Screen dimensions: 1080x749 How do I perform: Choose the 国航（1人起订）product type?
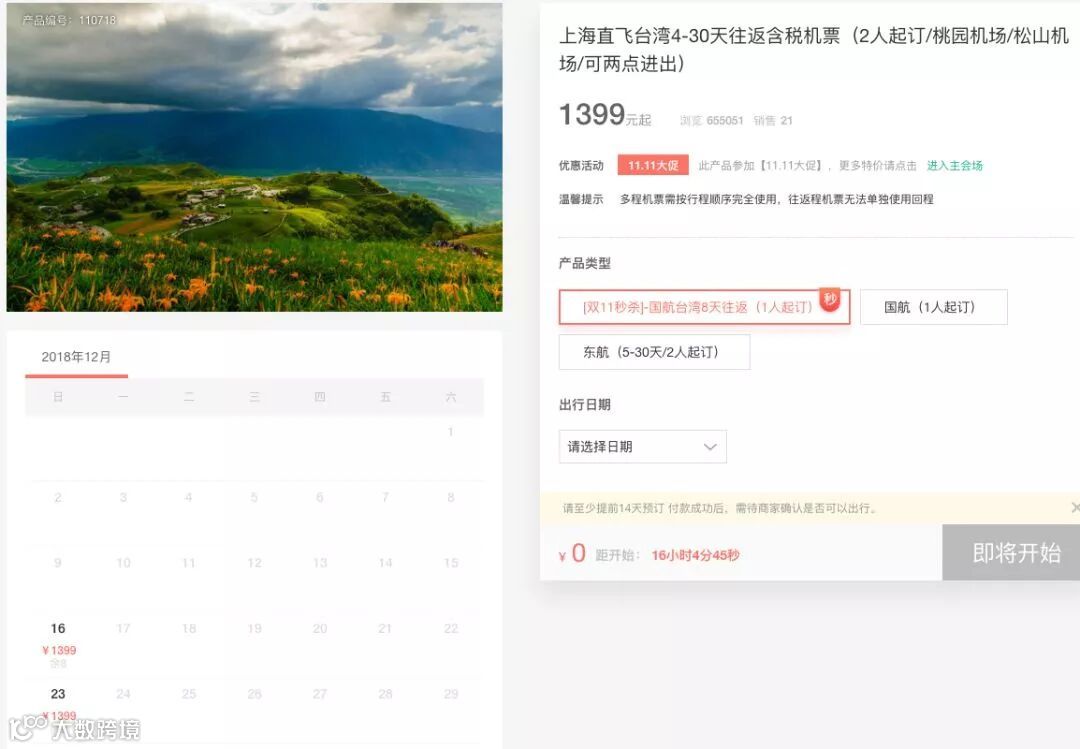pyautogui.click(x=933, y=307)
